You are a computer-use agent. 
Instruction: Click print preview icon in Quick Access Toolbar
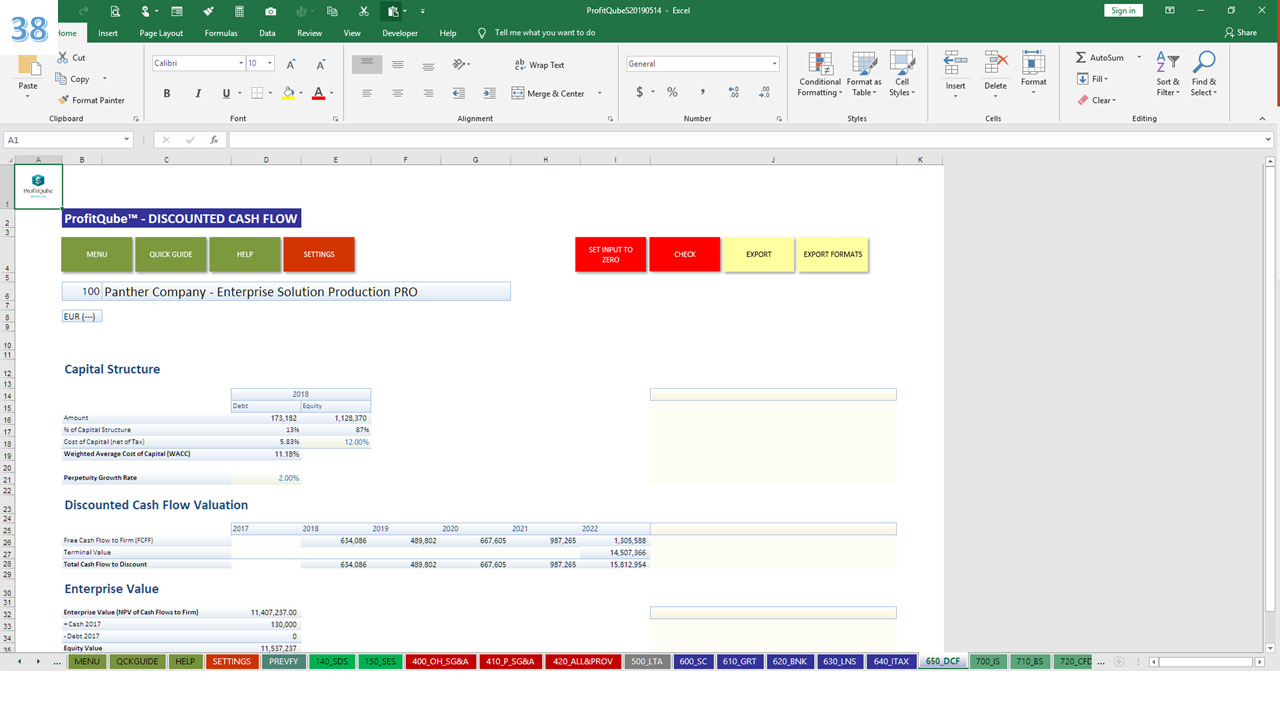tap(115, 11)
